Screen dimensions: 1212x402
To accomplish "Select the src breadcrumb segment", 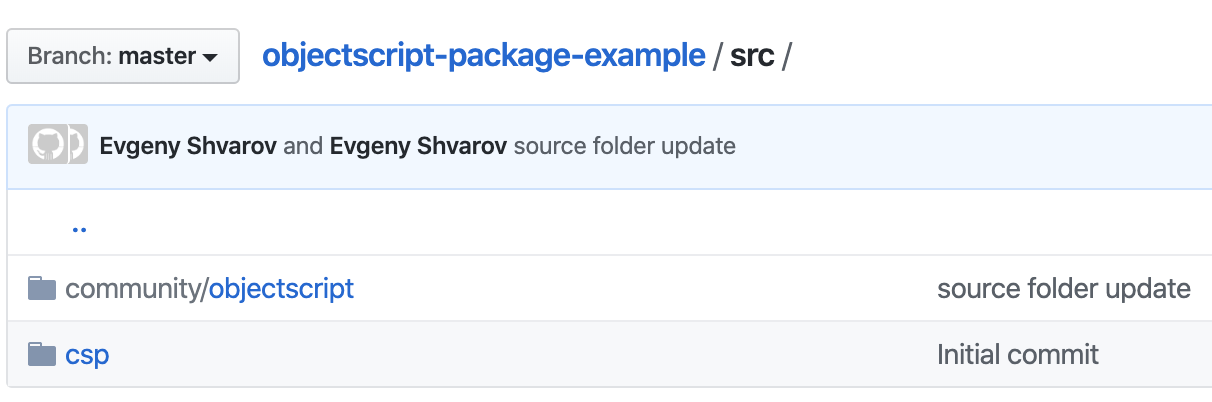I will tap(752, 56).
